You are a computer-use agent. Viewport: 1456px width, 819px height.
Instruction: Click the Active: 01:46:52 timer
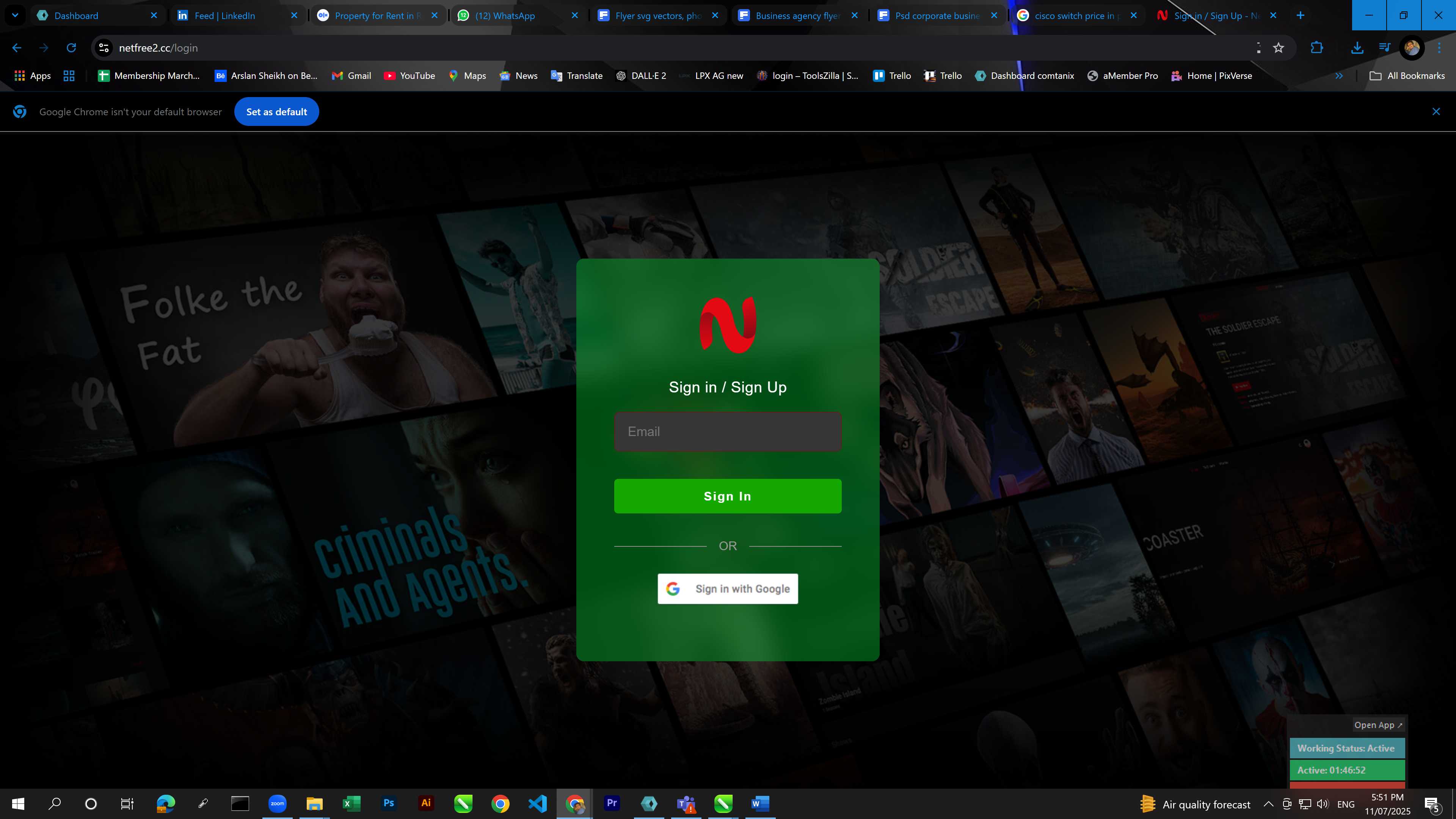1347,770
